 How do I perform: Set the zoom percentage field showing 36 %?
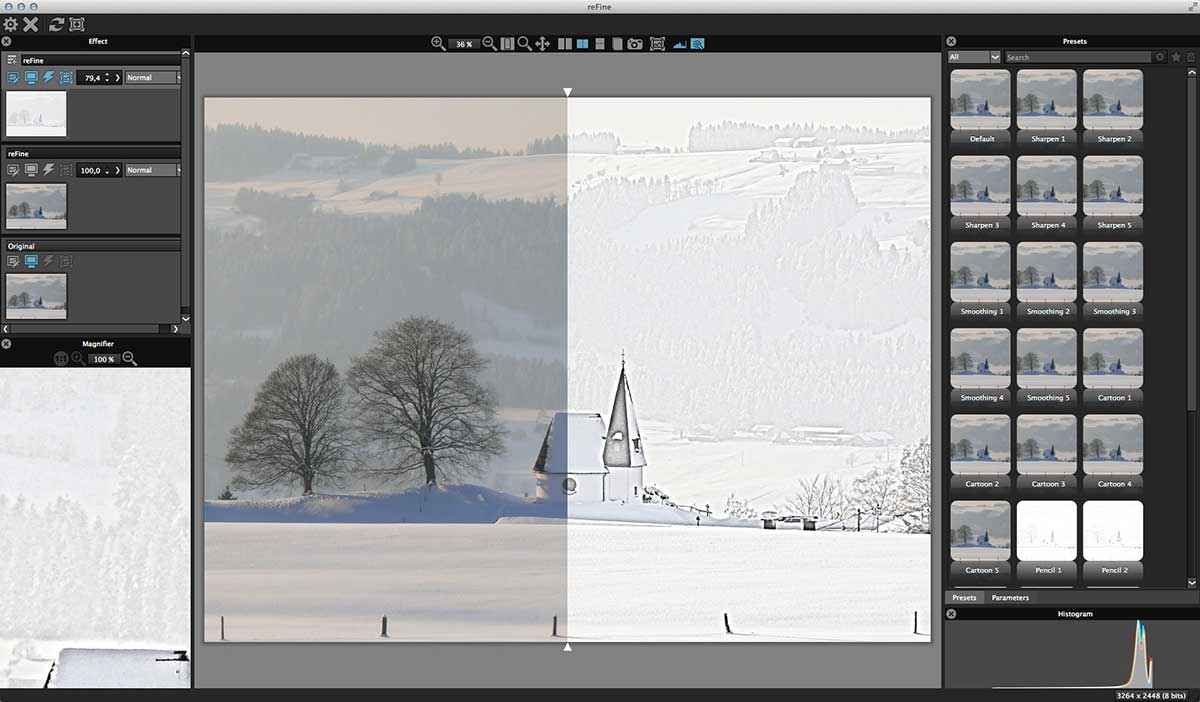[464, 44]
